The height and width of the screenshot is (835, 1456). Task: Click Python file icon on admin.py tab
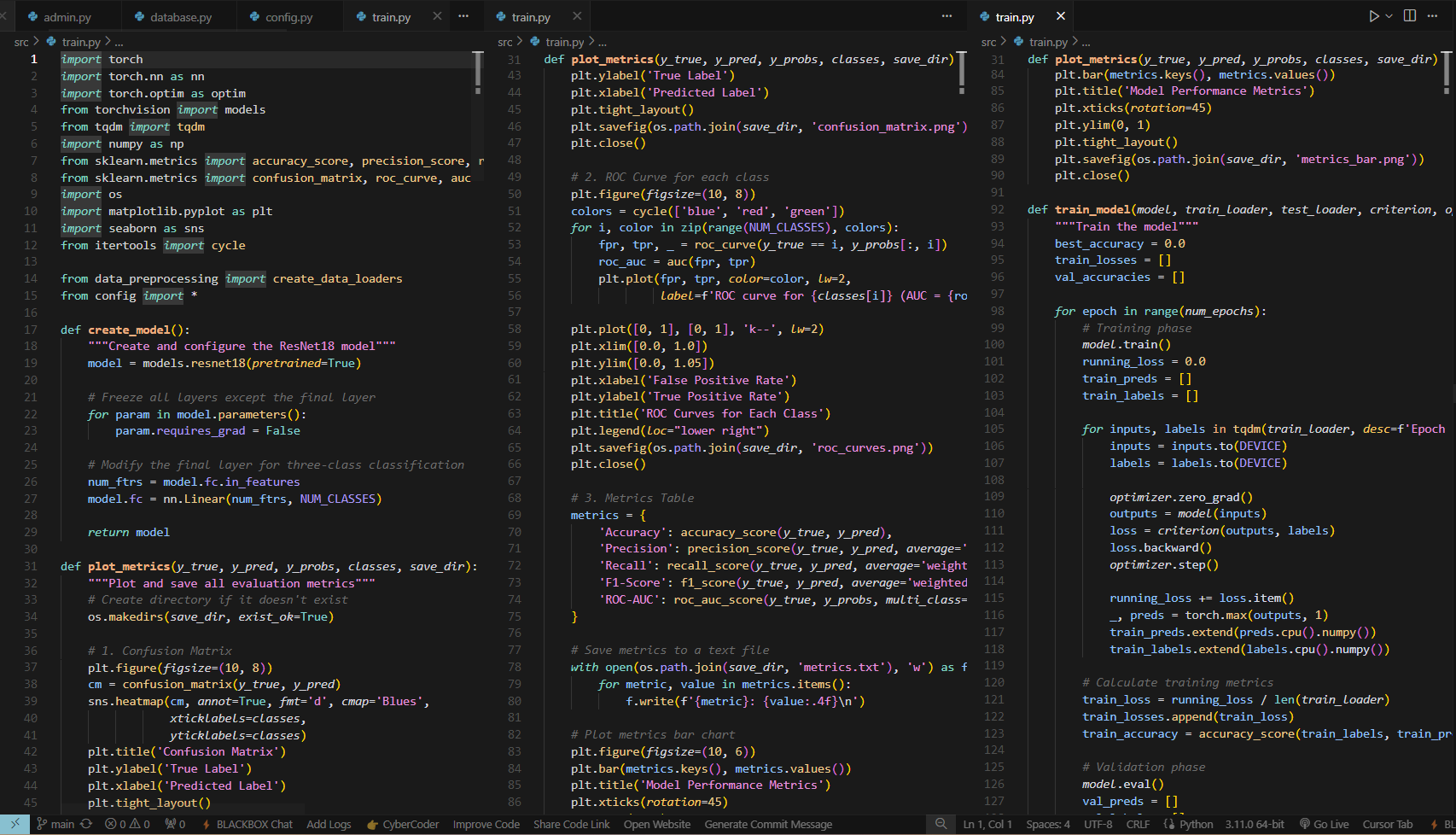(x=32, y=17)
